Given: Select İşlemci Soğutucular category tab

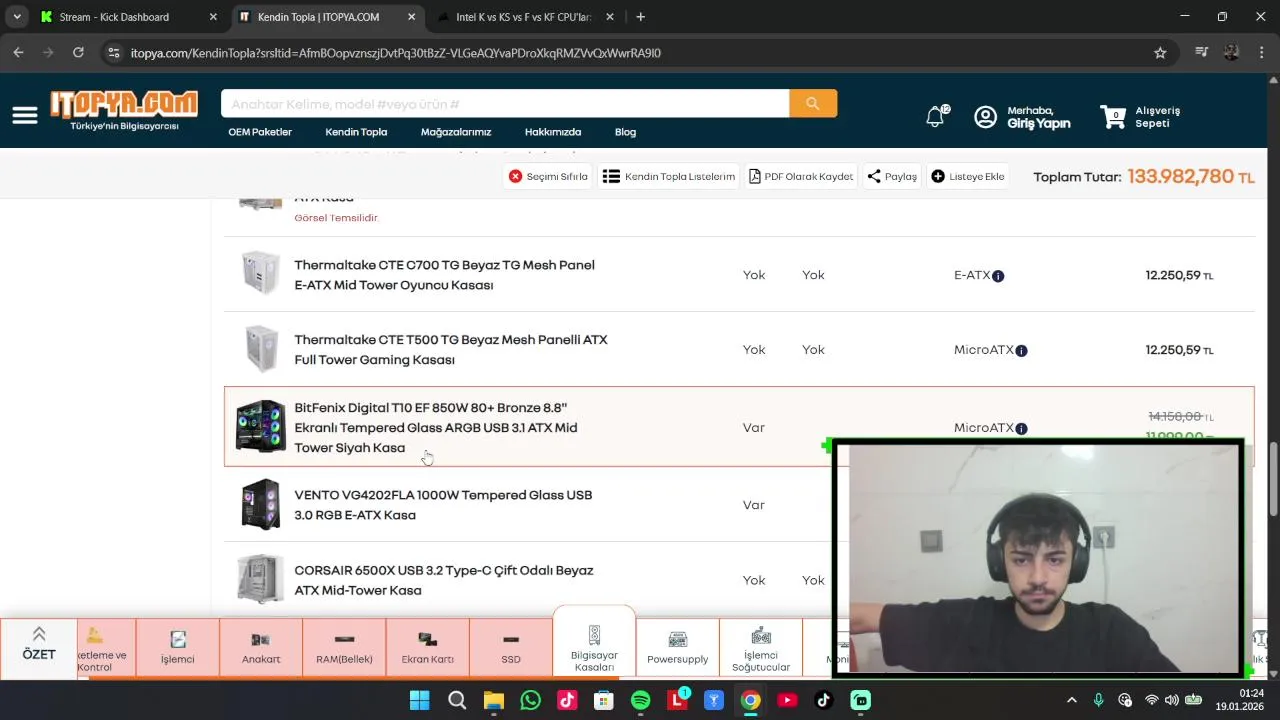Looking at the screenshot, I should click(x=761, y=648).
